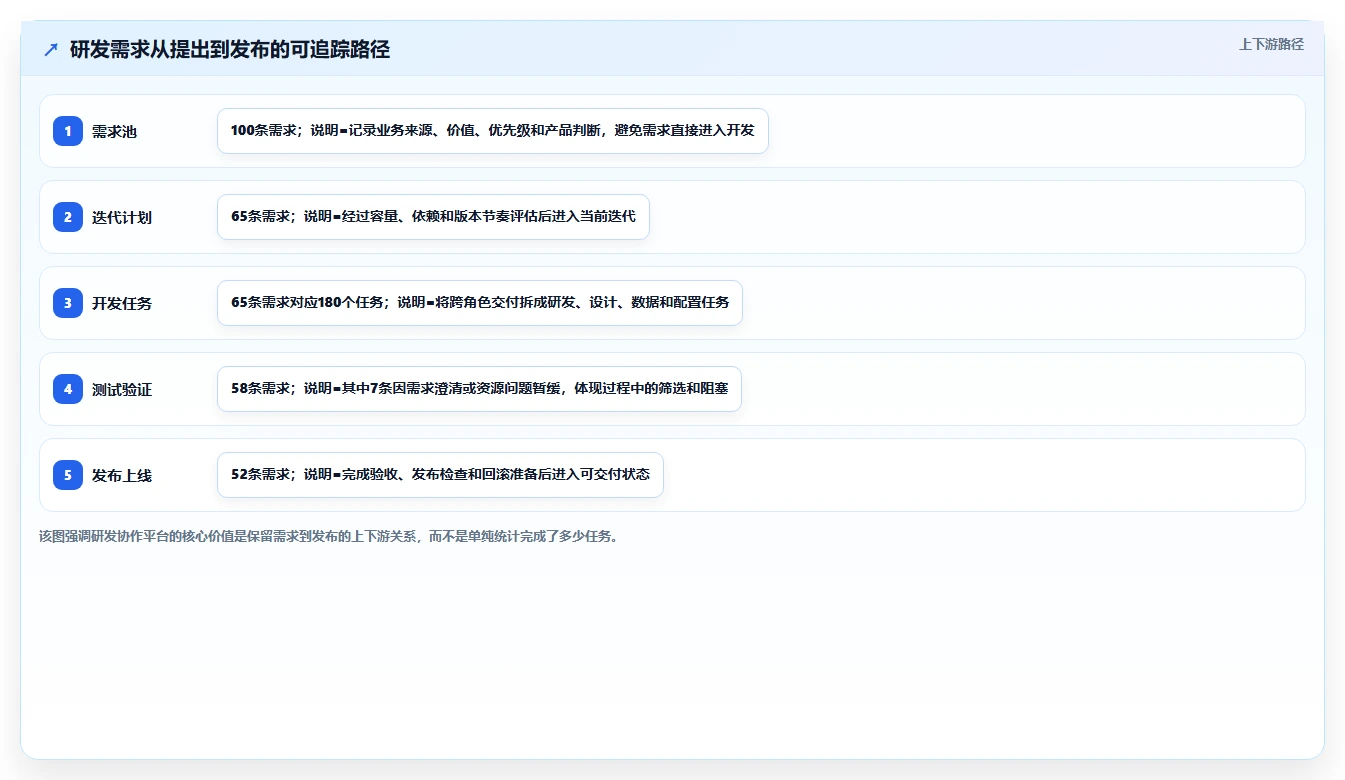
Task: Click the 需求池 stage label
Action: [114, 131]
